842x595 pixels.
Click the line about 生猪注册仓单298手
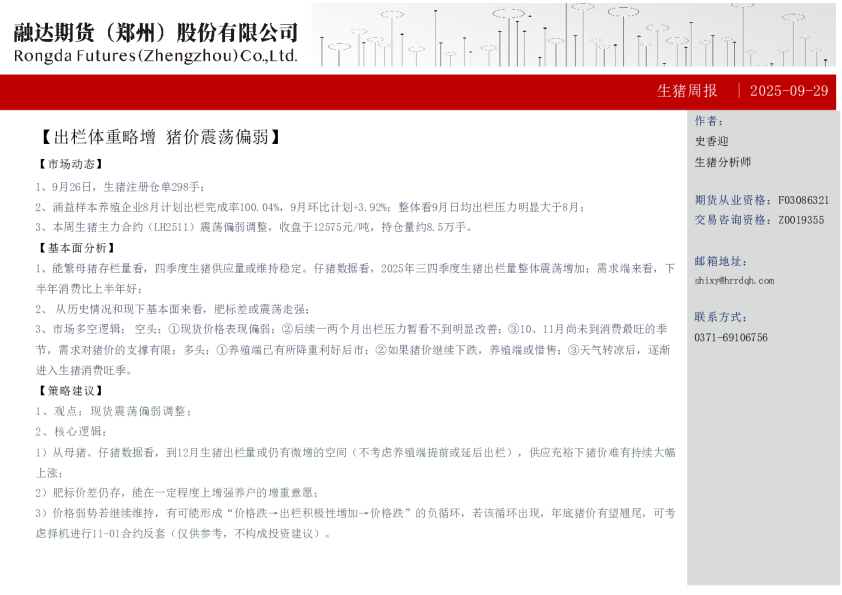pyautogui.click(x=120, y=186)
